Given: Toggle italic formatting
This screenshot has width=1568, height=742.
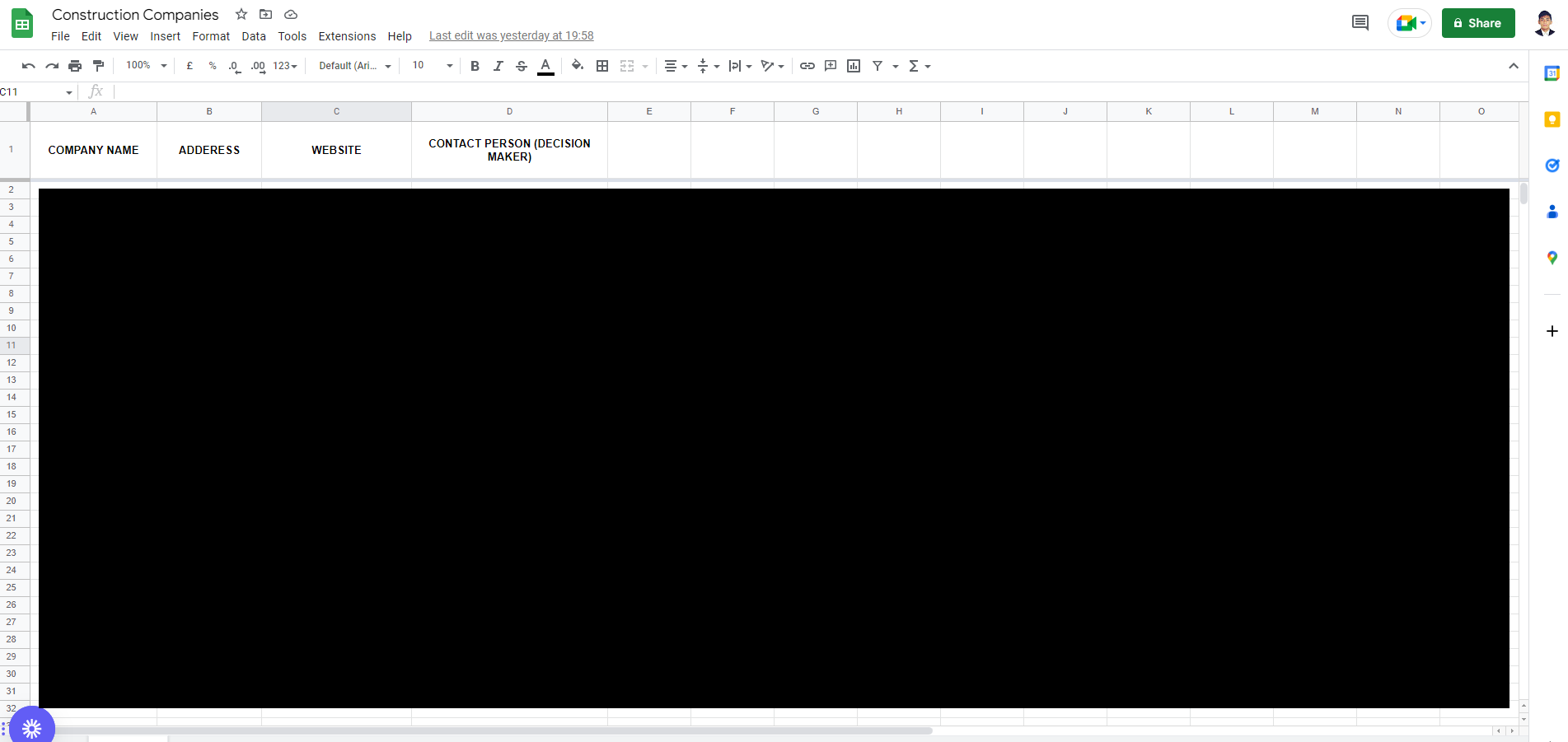Looking at the screenshot, I should (498, 66).
